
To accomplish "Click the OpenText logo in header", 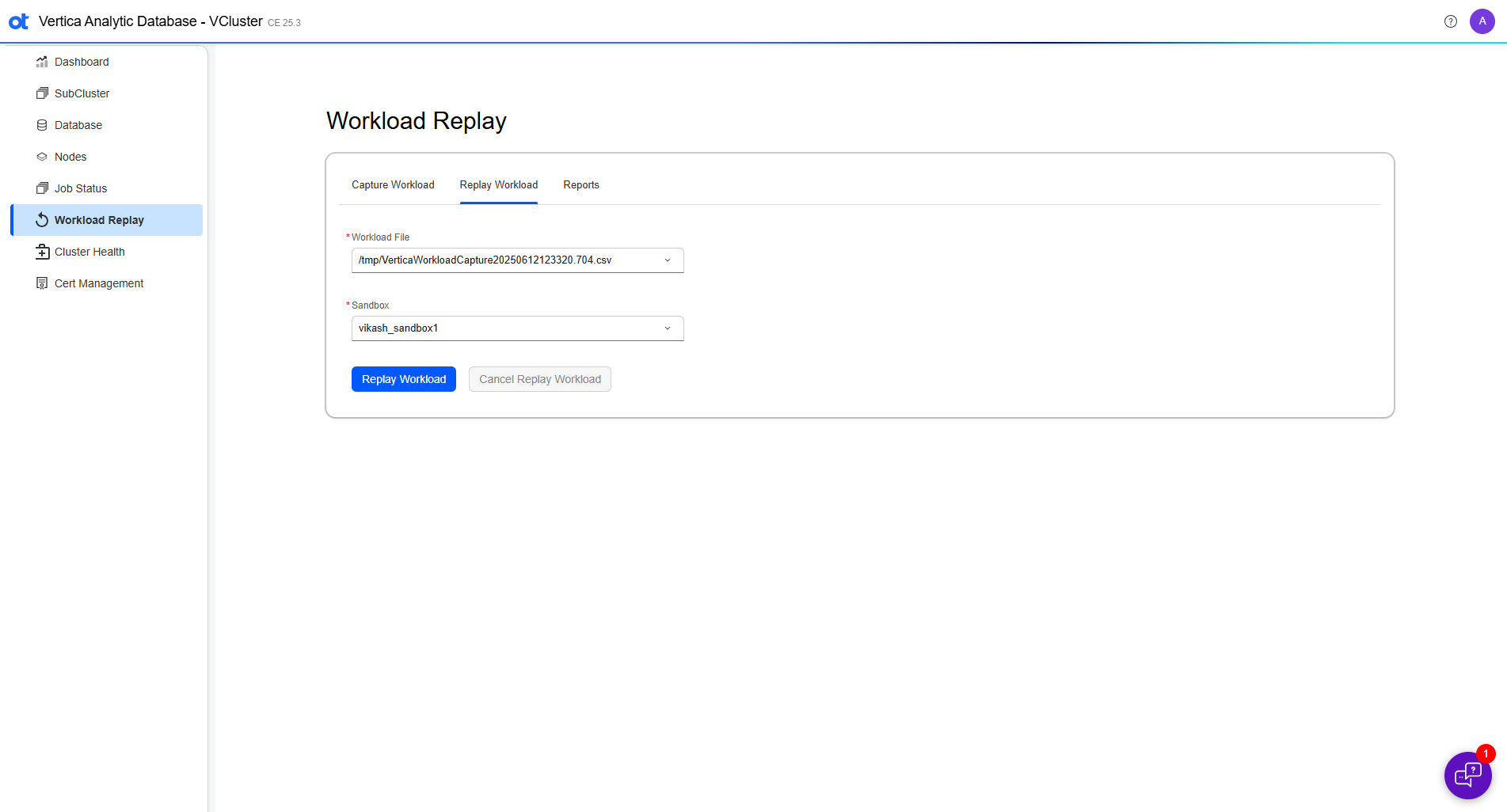I will pyautogui.click(x=19, y=21).
